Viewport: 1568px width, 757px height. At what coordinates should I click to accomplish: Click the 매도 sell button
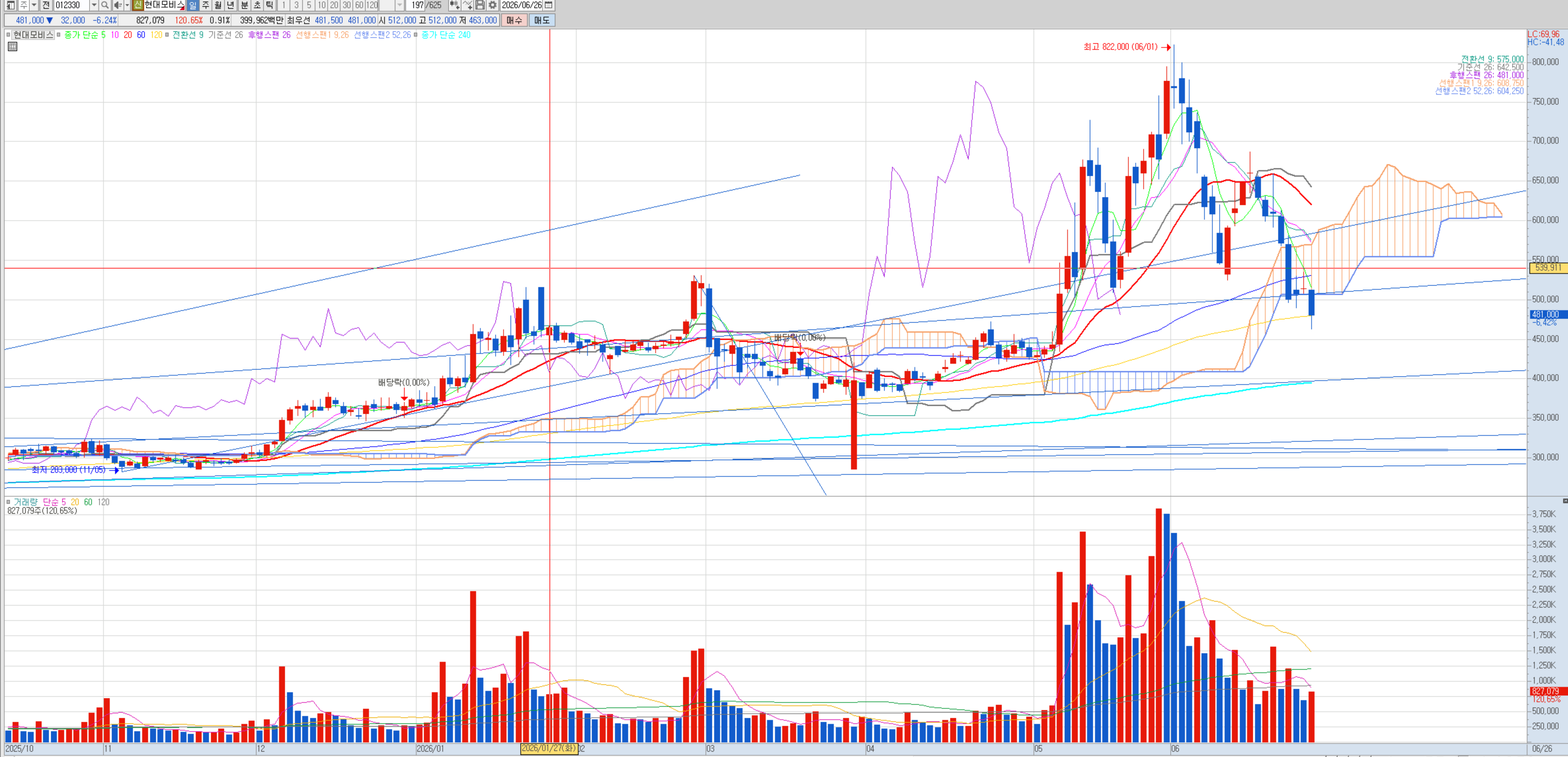542,20
